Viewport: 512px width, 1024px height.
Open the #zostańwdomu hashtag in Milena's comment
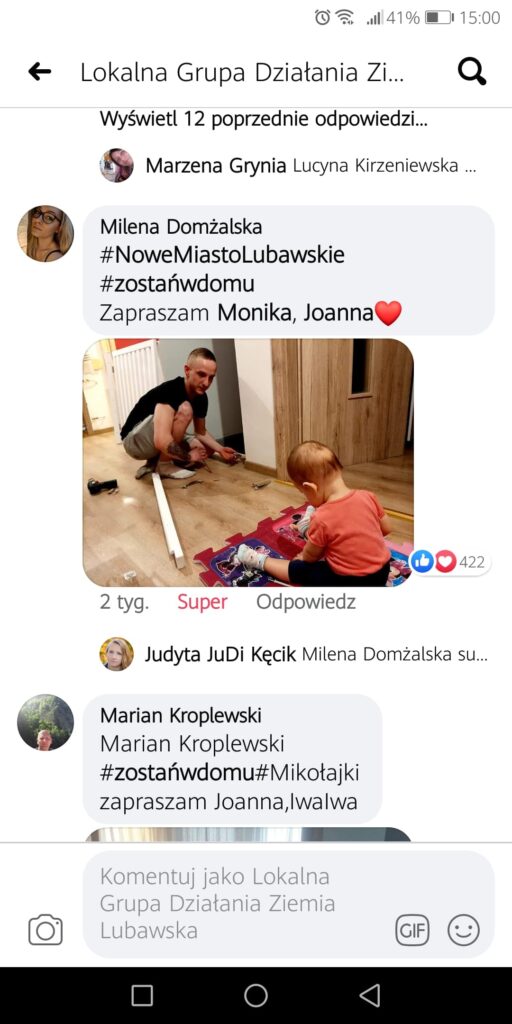pos(177,285)
